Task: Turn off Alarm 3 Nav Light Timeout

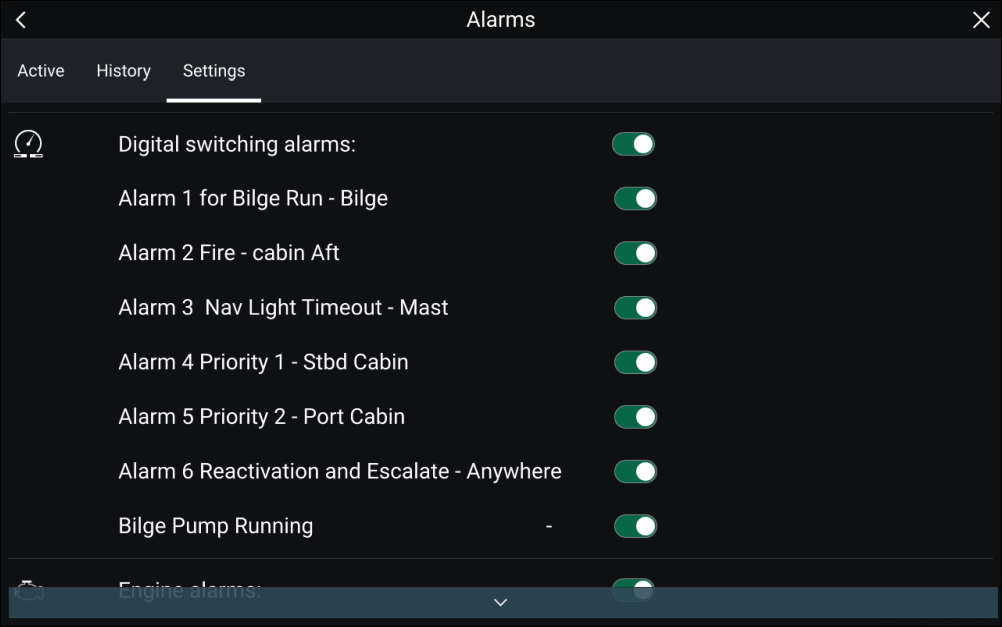Action: pyautogui.click(x=635, y=307)
